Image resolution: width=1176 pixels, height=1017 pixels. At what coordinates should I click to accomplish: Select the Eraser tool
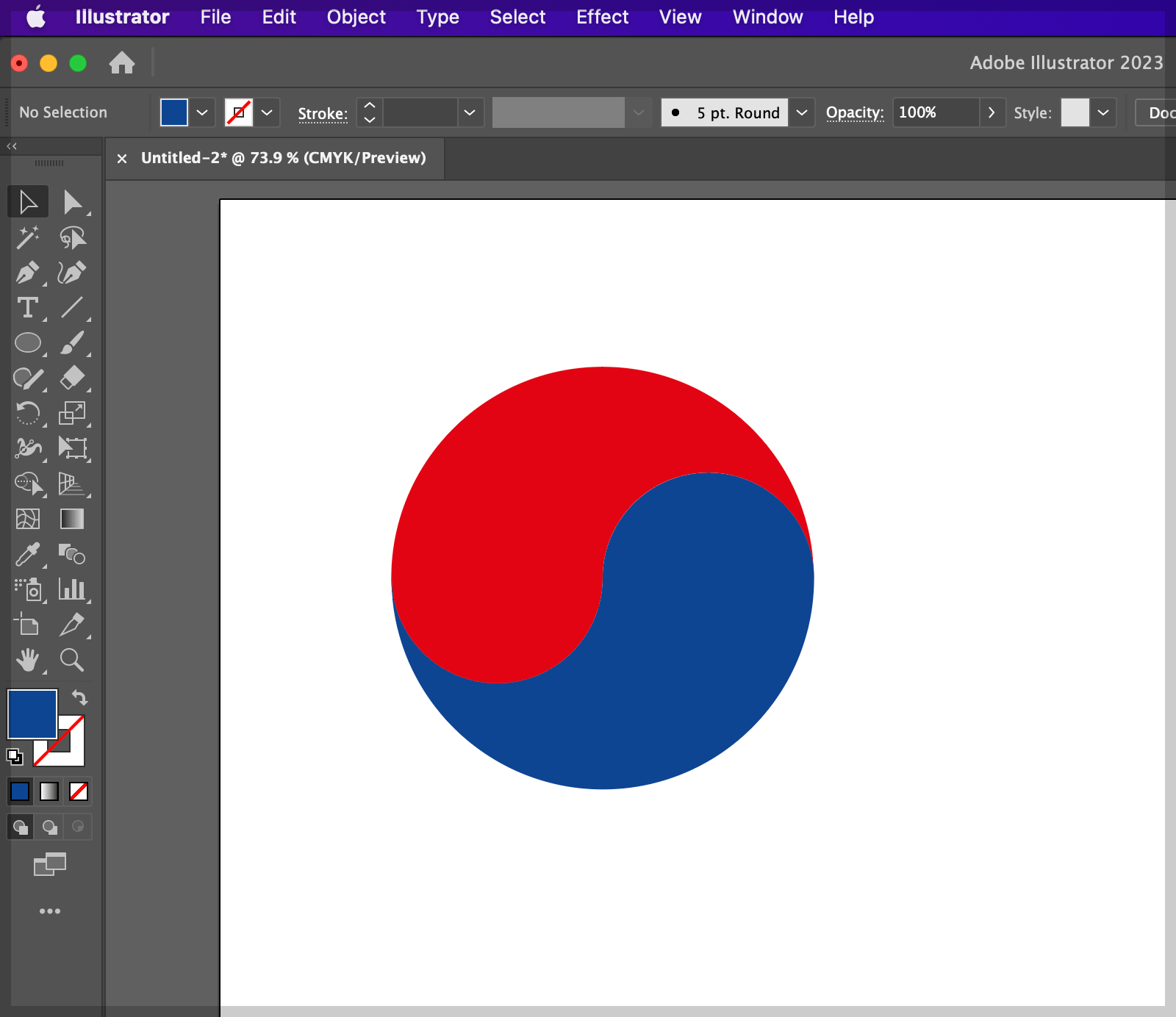click(x=72, y=378)
